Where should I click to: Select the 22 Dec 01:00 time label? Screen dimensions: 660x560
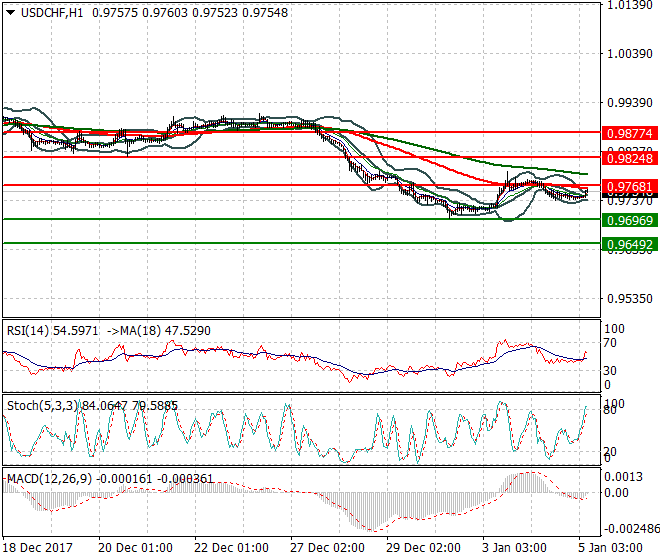pos(231,548)
